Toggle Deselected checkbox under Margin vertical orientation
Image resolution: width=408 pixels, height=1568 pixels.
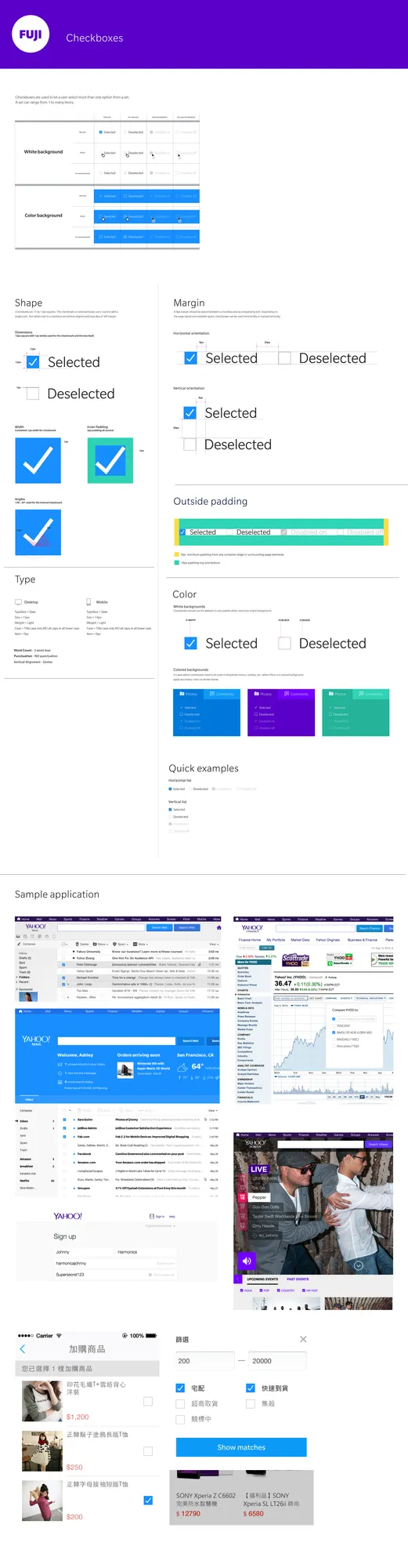tap(190, 445)
